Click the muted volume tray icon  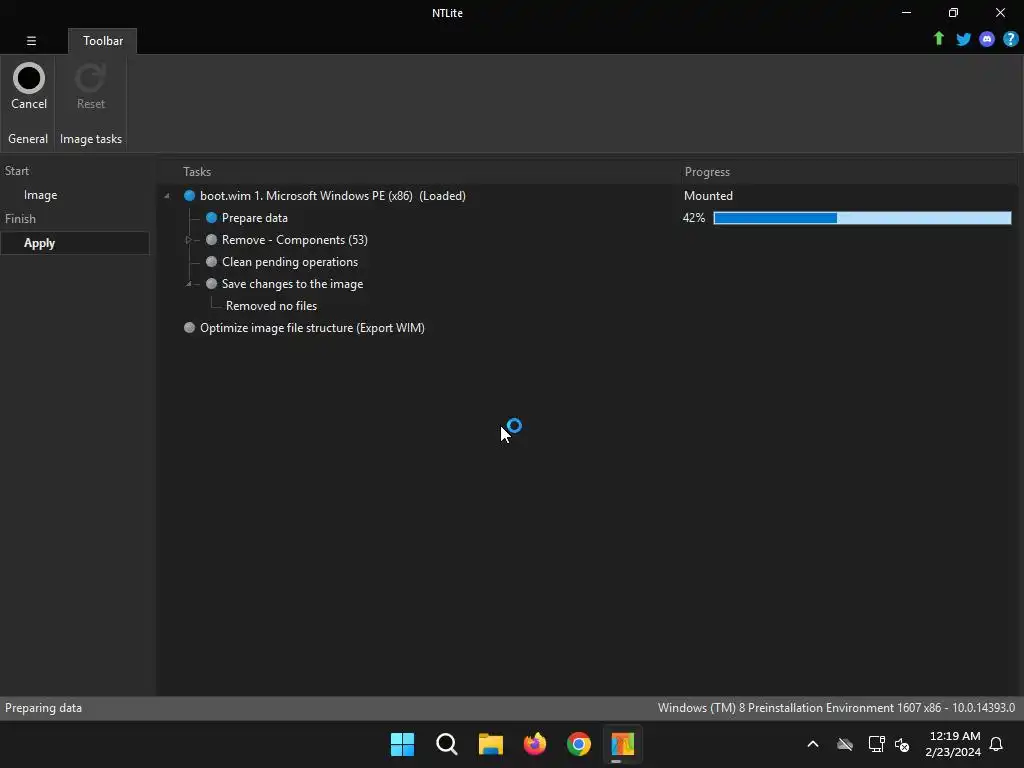pyautogui.click(x=902, y=744)
